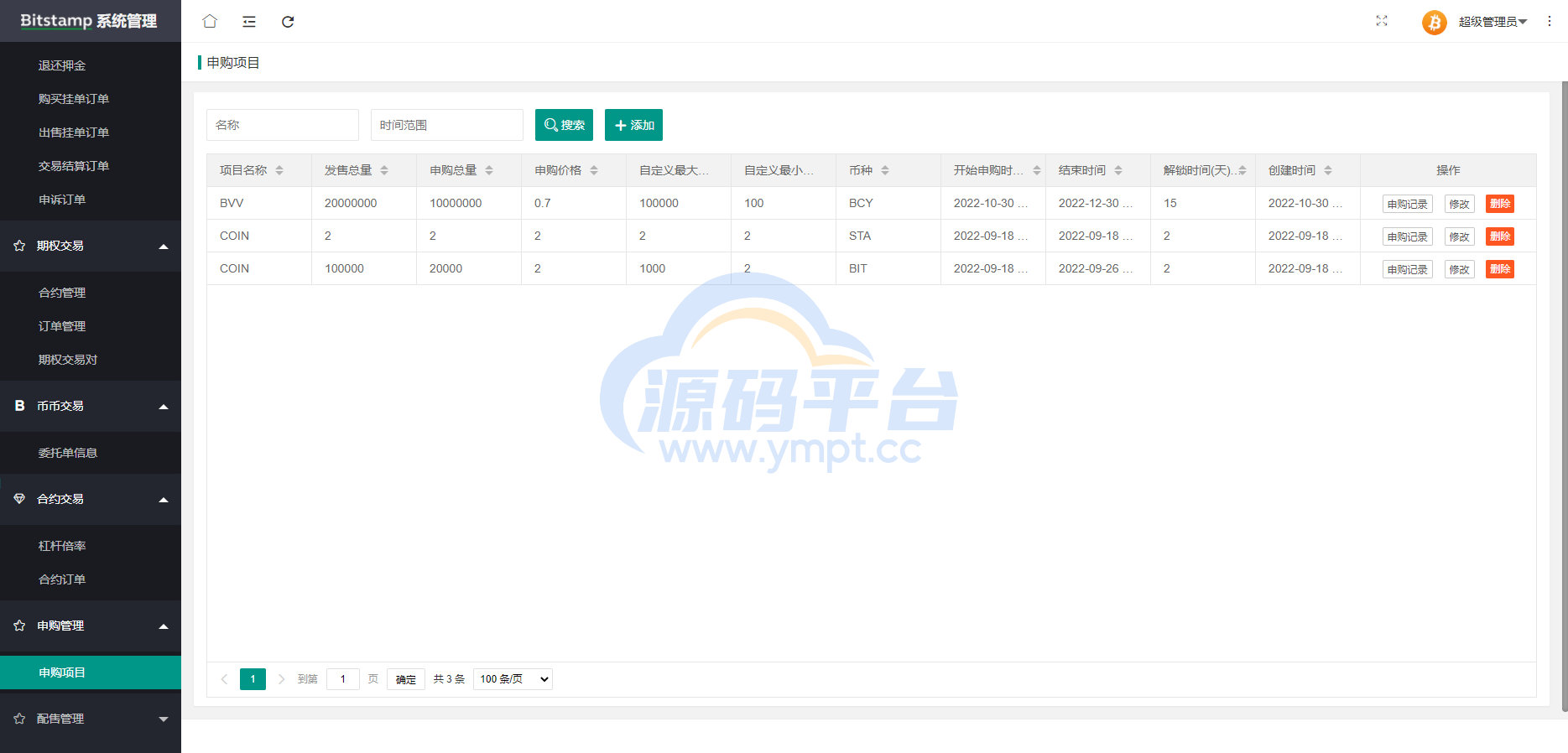This screenshot has height=753, width=1568.
Task: Click the Bitstamp 系统管理 logo title
Action: click(89, 21)
